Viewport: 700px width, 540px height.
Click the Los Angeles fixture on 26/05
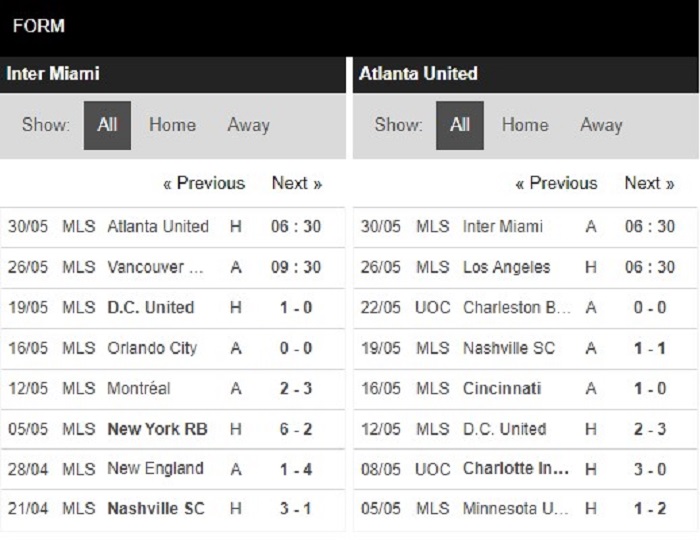click(x=525, y=267)
